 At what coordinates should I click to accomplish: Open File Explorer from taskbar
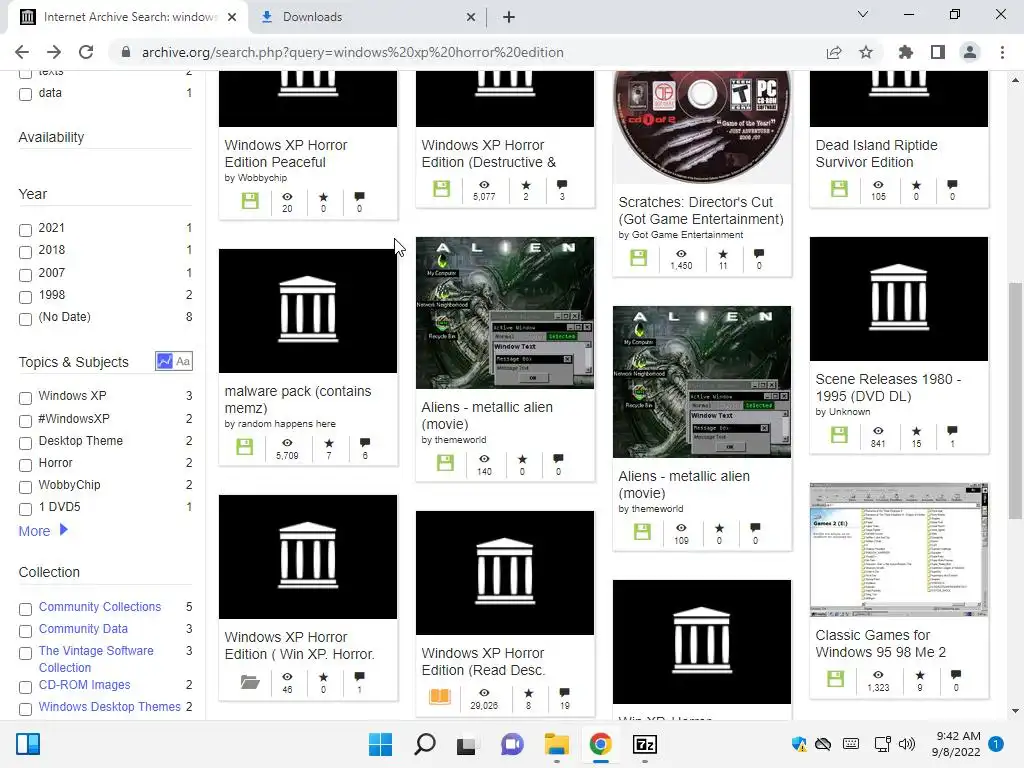coord(556,744)
